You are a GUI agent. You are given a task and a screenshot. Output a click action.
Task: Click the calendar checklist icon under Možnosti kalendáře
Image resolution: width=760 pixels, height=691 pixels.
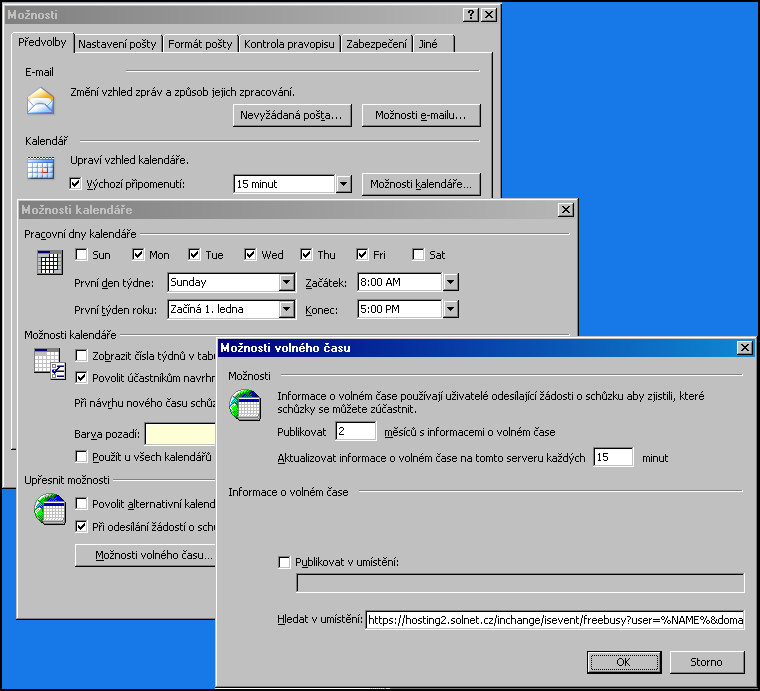pyautogui.click(x=50, y=364)
